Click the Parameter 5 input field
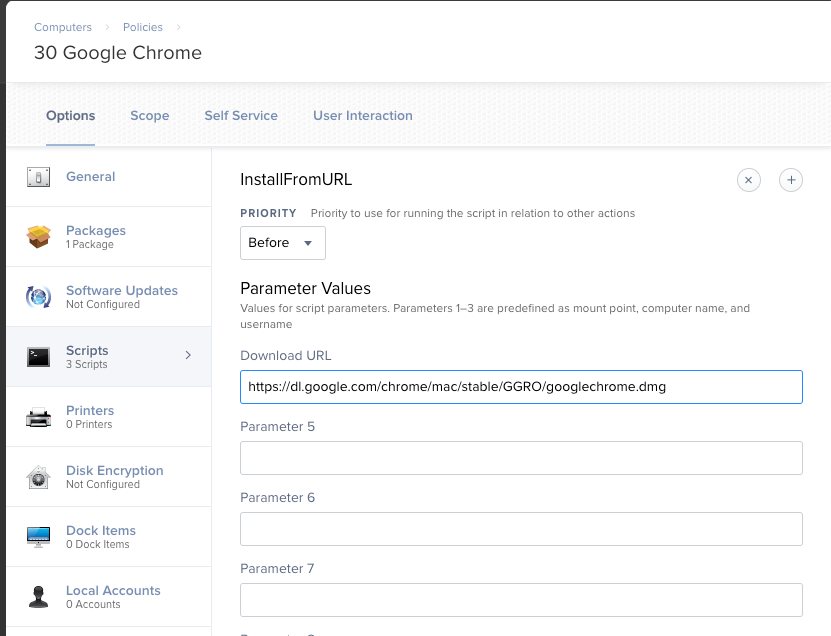 [521, 458]
